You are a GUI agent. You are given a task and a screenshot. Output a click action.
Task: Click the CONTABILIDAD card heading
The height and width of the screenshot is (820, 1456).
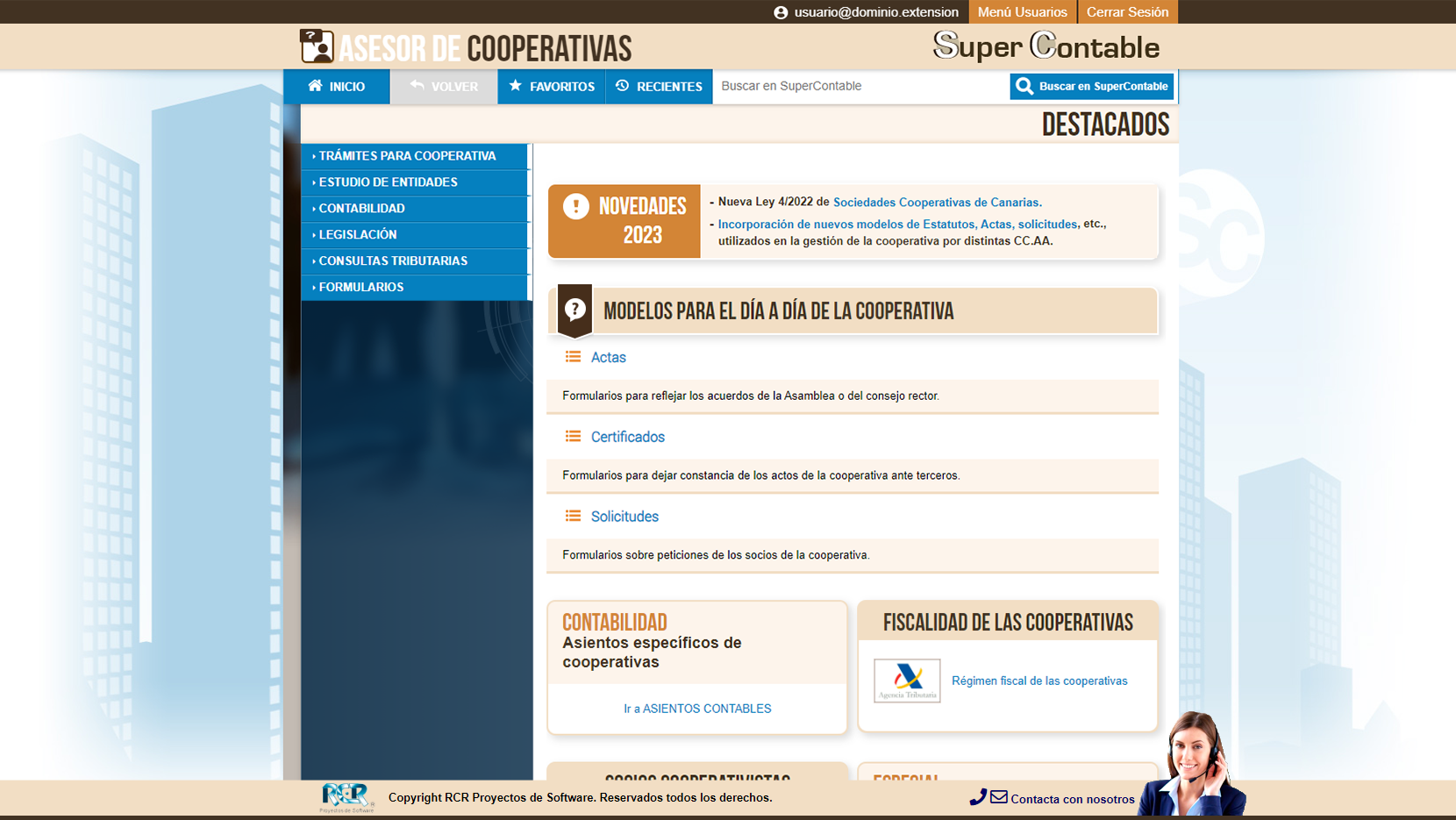(615, 623)
